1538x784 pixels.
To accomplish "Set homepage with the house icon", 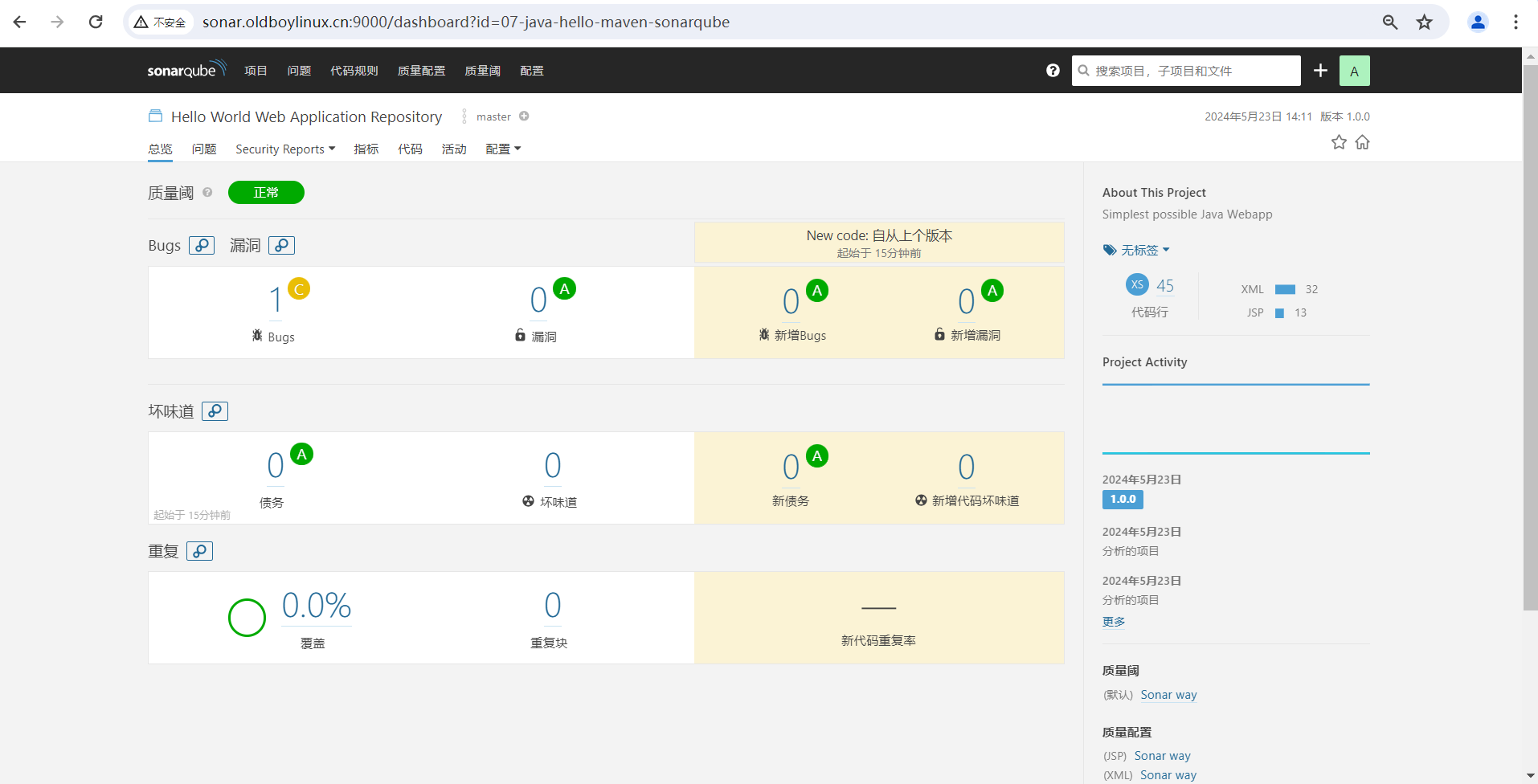I will click(x=1362, y=142).
